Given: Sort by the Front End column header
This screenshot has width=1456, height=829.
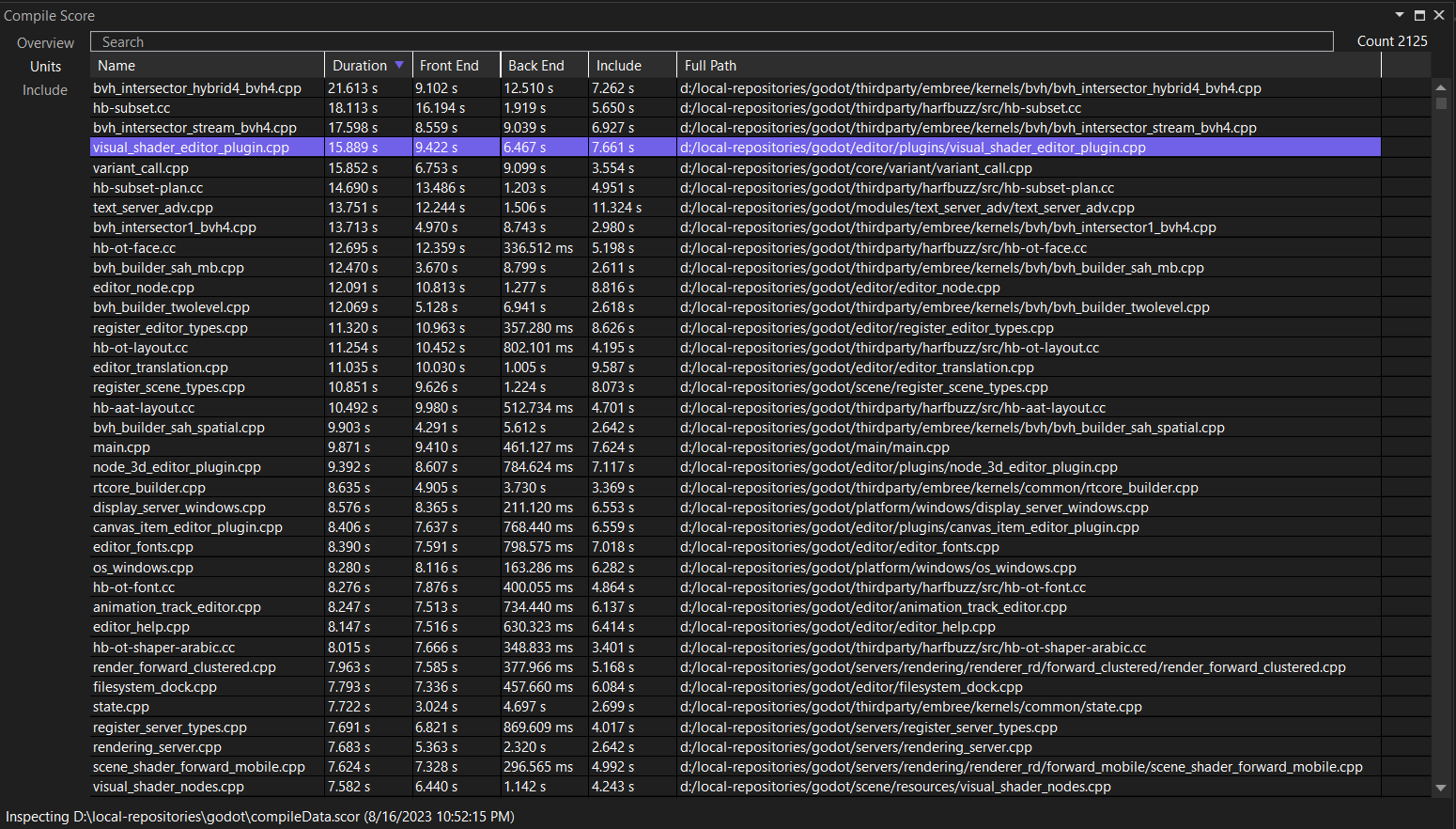Looking at the screenshot, I should (456, 66).
